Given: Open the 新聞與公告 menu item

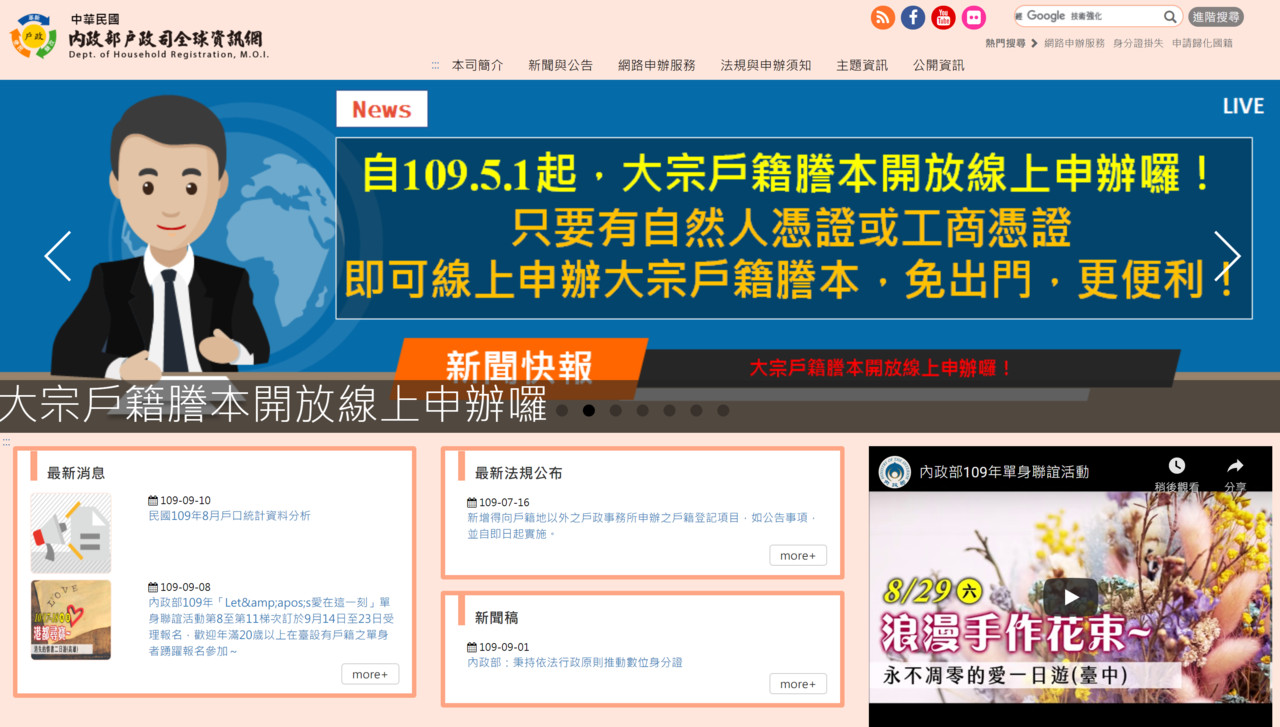Looking at the screenshot, I should [x=560, y=65].
